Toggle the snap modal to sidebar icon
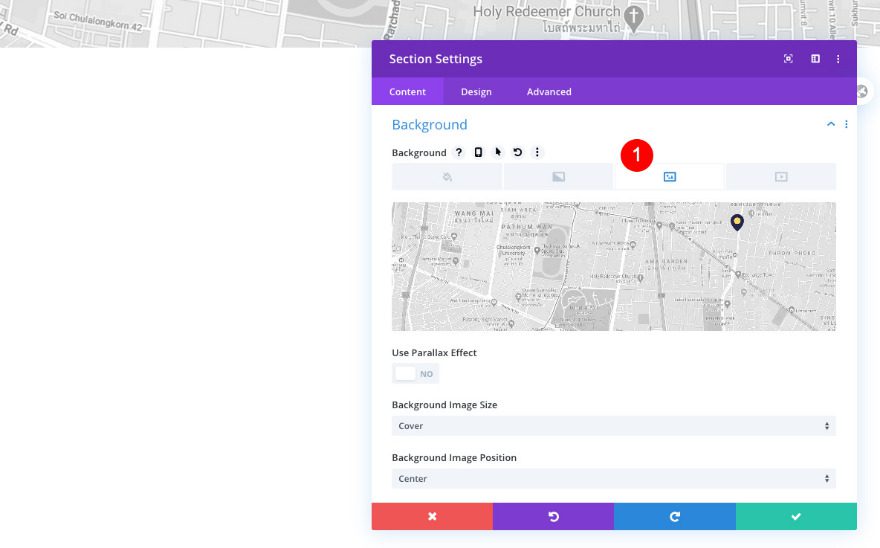Viewport: 880px width, 548px height. pos(815,59)
